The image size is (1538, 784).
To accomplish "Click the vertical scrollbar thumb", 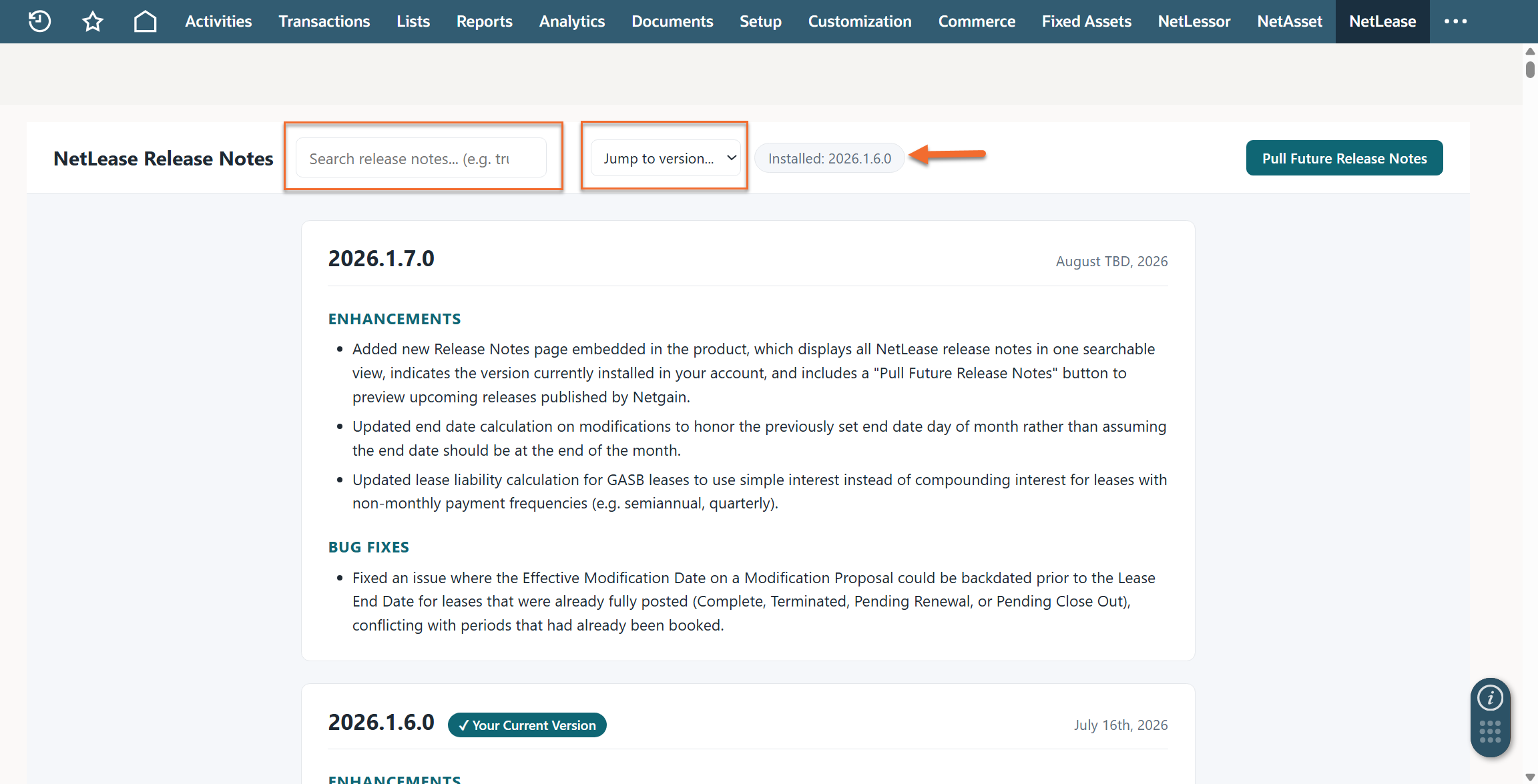I will click(1530, 69).
